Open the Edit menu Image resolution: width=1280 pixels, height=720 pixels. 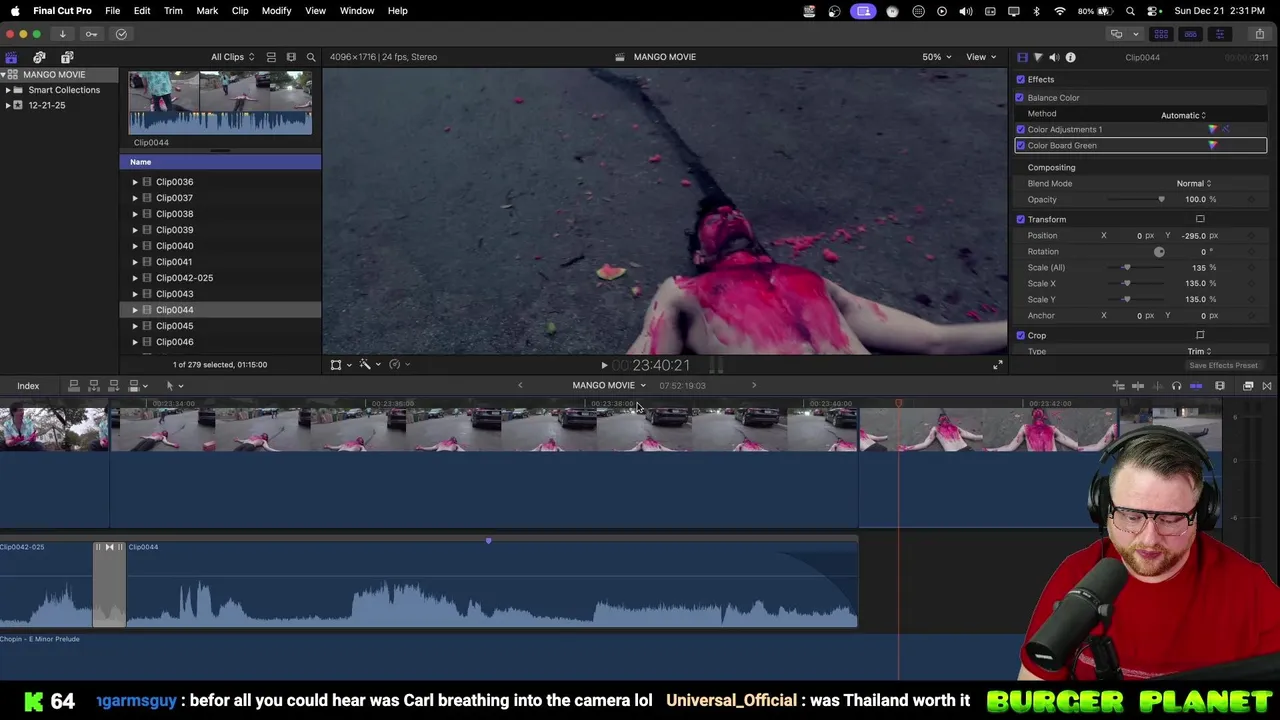coord(142,11)
